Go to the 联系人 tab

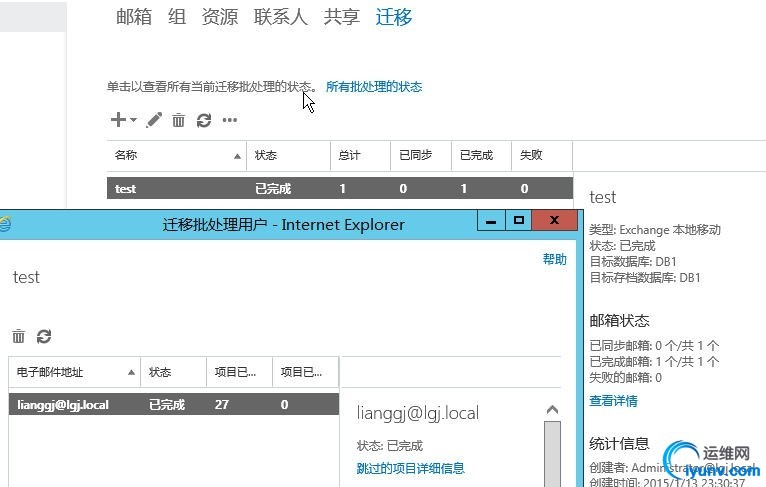tap(281, 17)
